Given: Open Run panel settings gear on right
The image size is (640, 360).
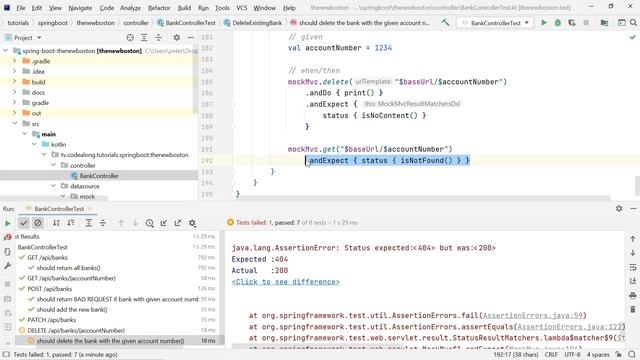Looking at the screenshot, I should (619, 209).
